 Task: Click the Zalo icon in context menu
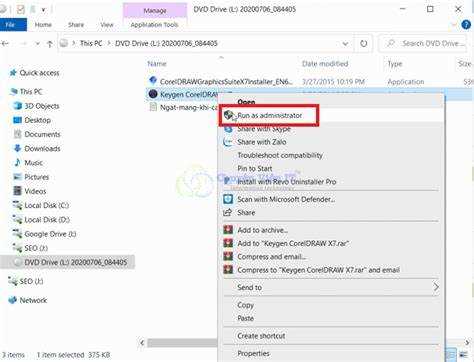[x=228, y=142]
